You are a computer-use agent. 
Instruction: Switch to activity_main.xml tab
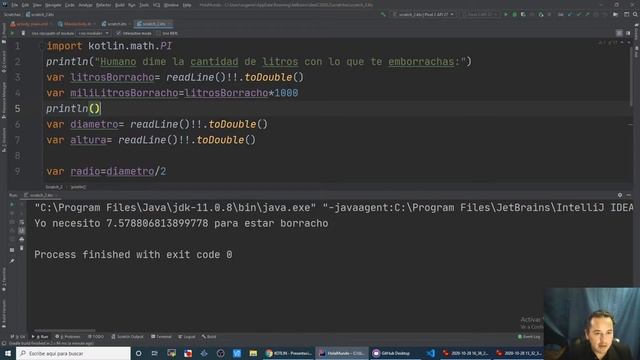pos(31,24)
